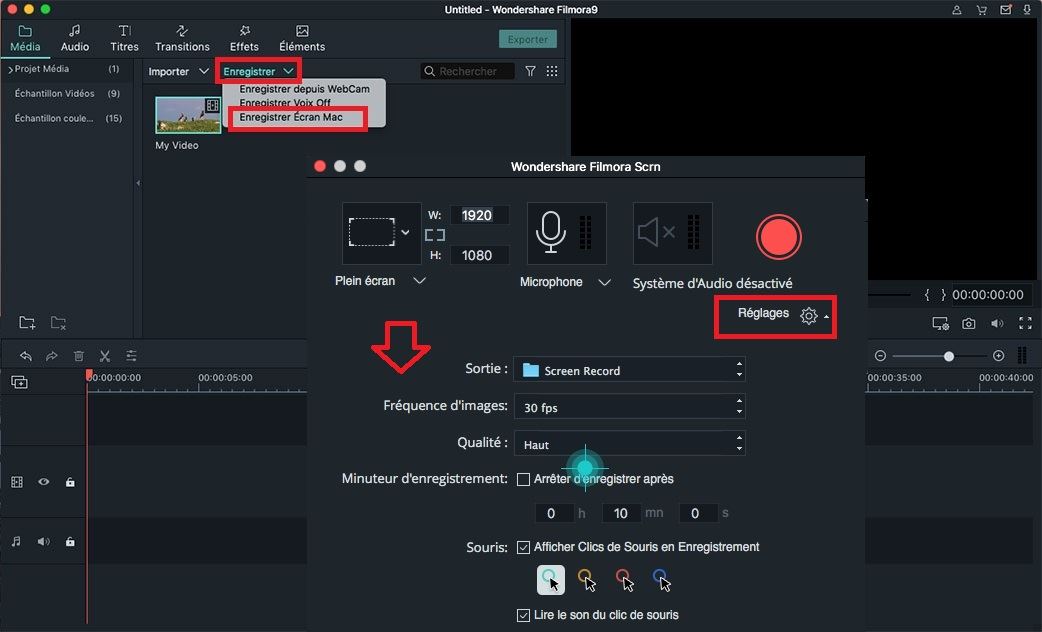Click the lock aspect ratio icon

pyautogui.click(x=435, y=235)
